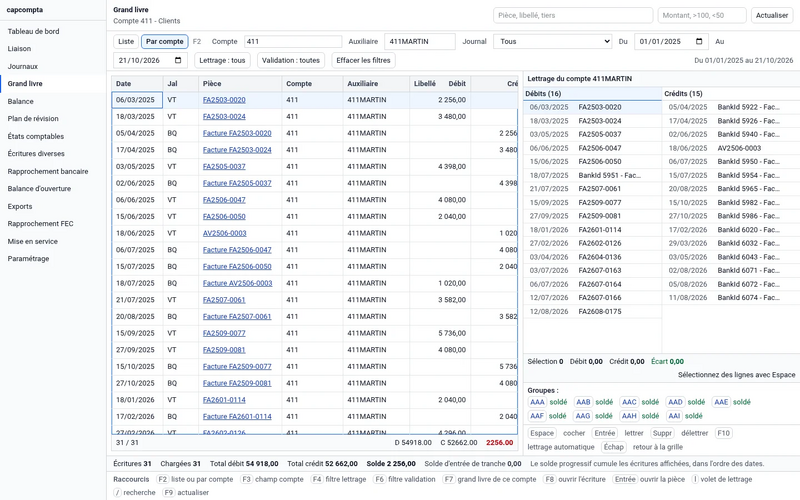Open Mise en service
Screen dimensions: 800x500
pos(33,241)
